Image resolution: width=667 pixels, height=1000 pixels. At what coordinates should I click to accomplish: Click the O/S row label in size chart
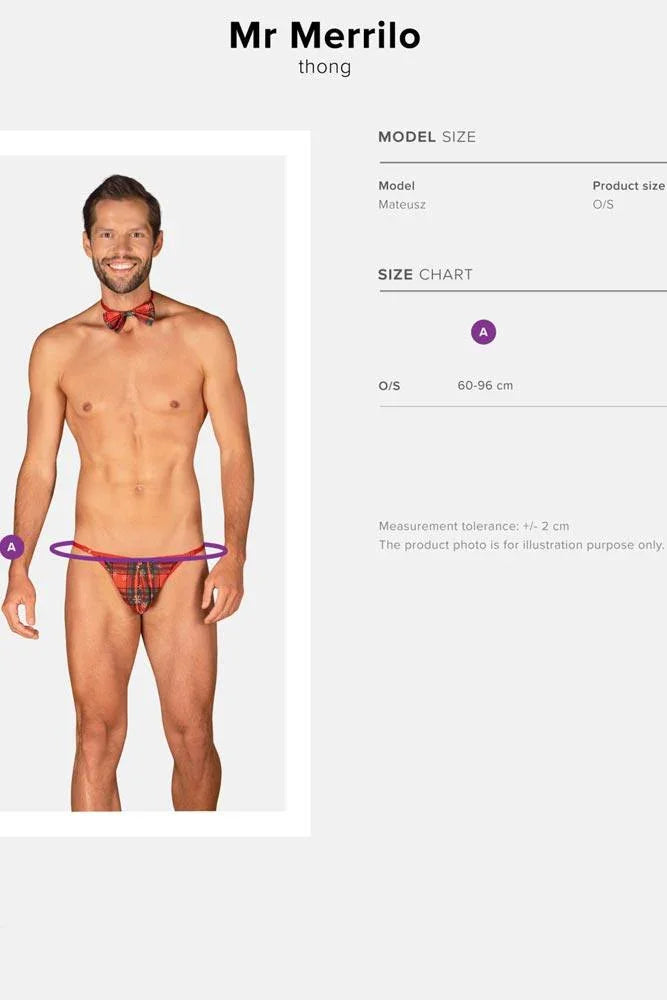click(x=389, y=386)
